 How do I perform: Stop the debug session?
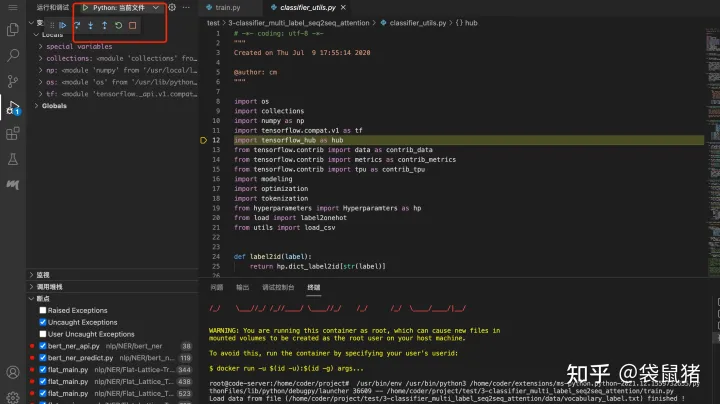(133, 25)
